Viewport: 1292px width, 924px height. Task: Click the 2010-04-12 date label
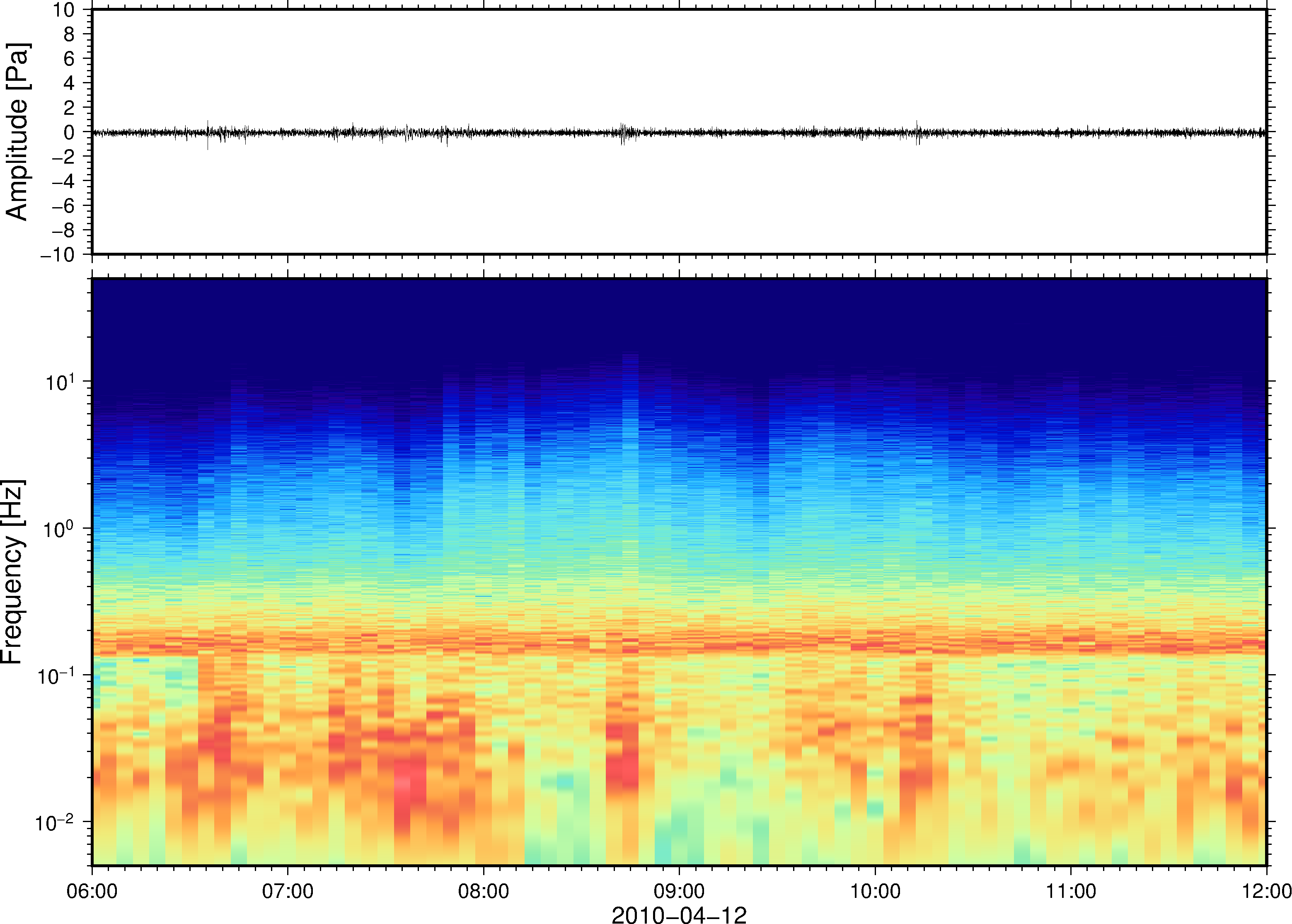679,915
